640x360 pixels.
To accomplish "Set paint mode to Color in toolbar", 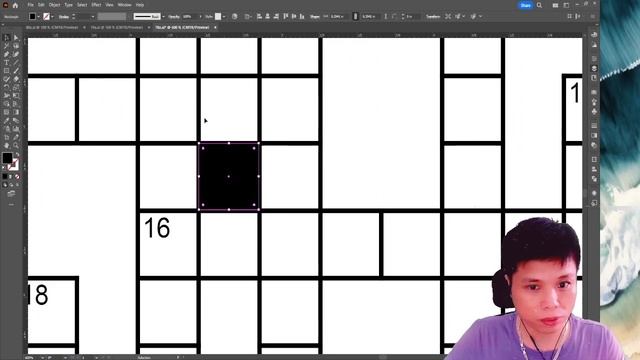I will point(5,176).
